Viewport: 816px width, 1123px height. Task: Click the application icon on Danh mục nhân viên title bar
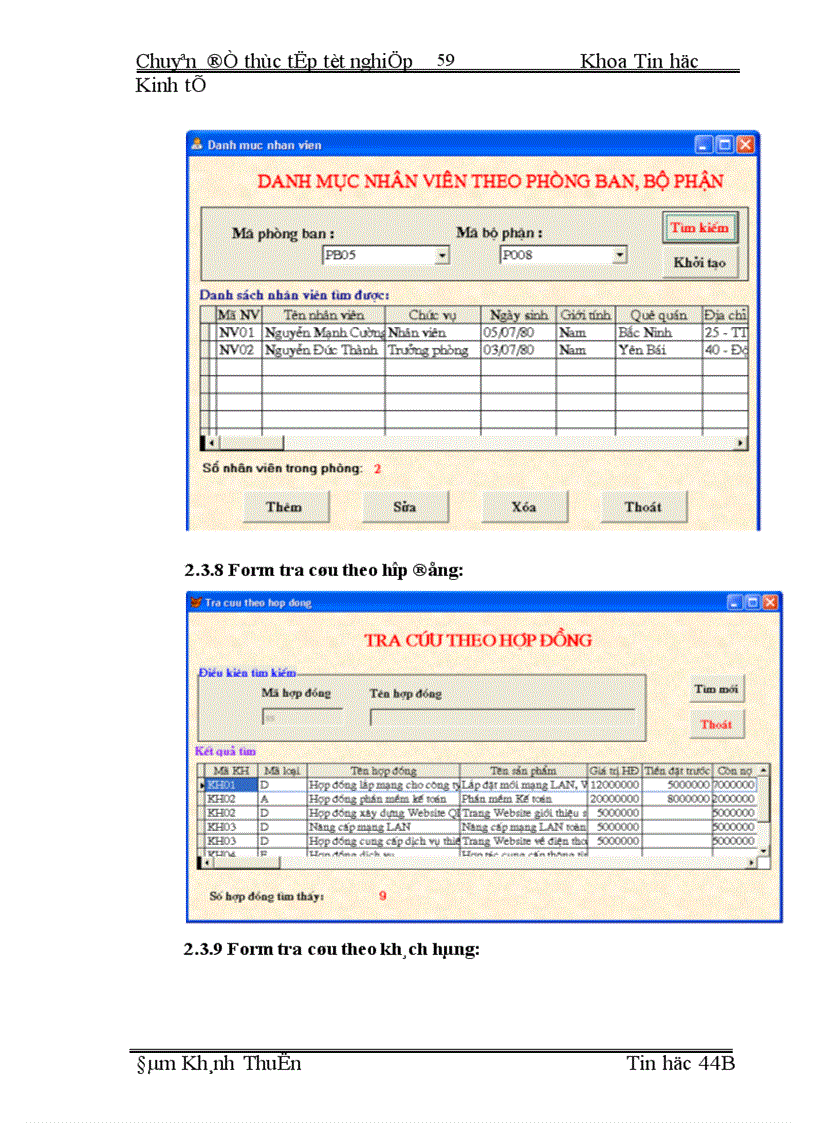click(197, 144)
